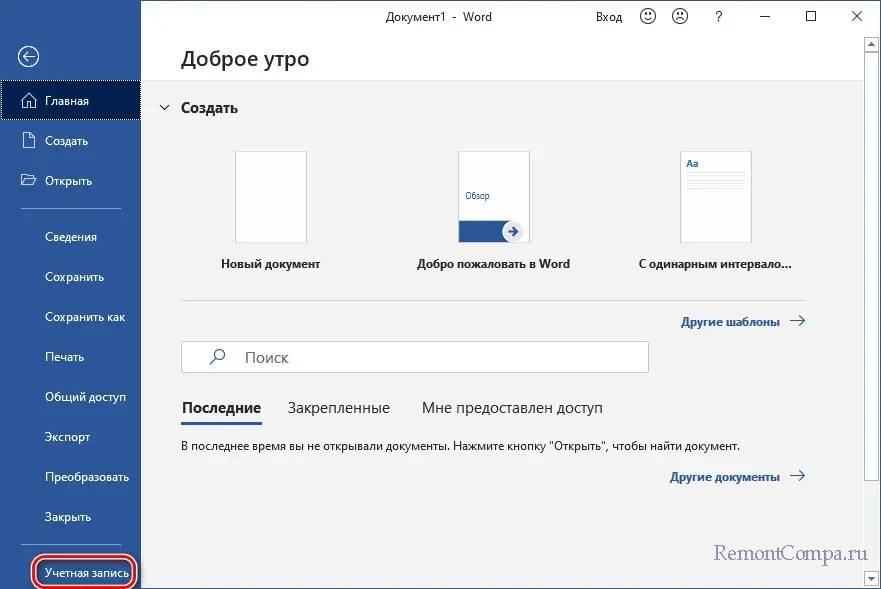Click in the Поиск search field
Image resolution: width=881 pixels, height=589 pixels.
[430, 357]
